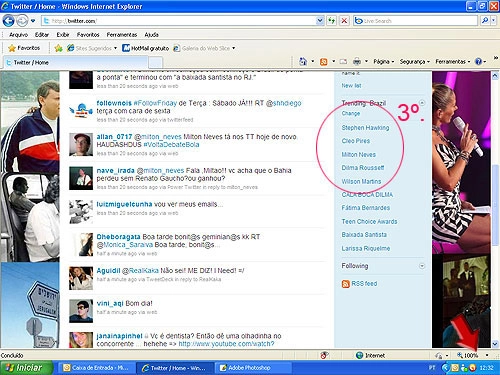Open Dilma Rousseff trending topic
The height and width of the screenshot is (375, 500).
363,168
